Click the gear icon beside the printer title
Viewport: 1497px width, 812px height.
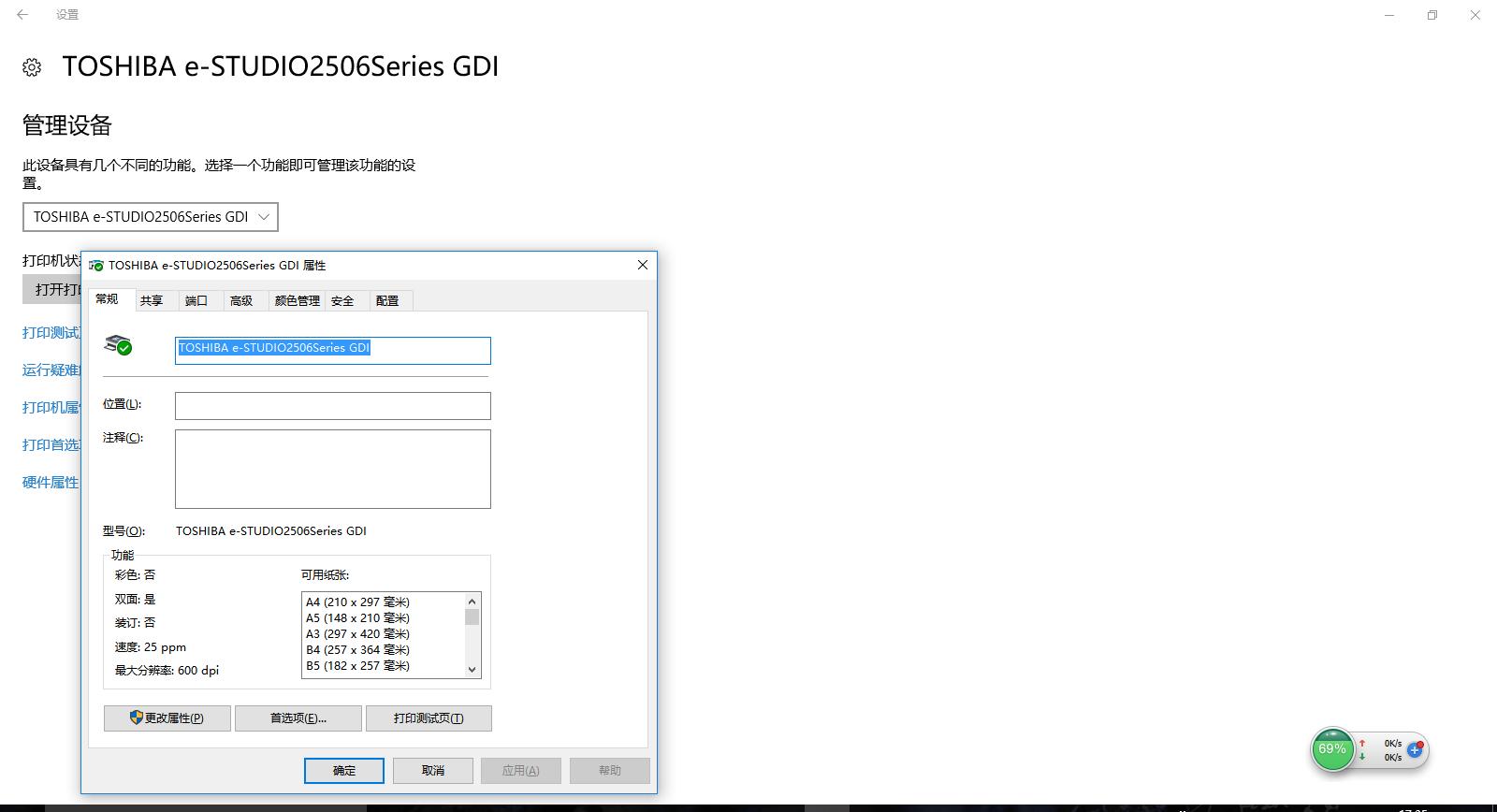pyautogui.click(x=32, y=67)
